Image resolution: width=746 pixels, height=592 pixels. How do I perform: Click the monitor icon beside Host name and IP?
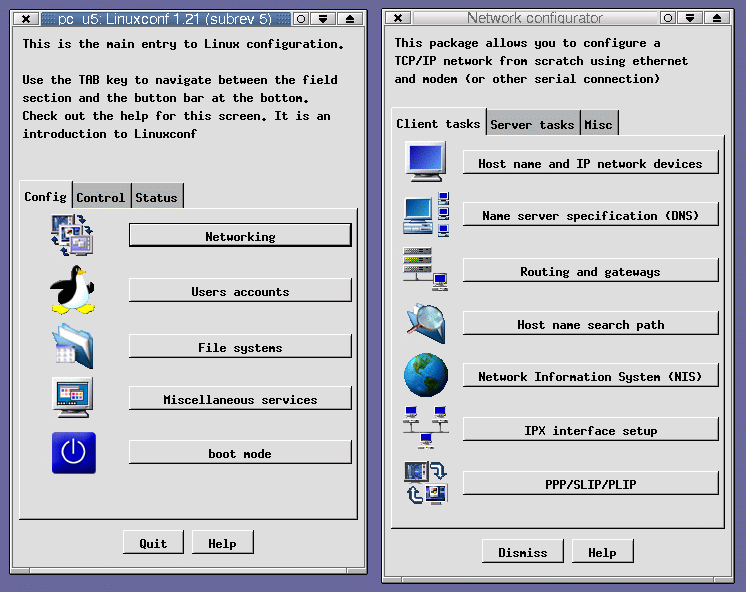(425, 161)
